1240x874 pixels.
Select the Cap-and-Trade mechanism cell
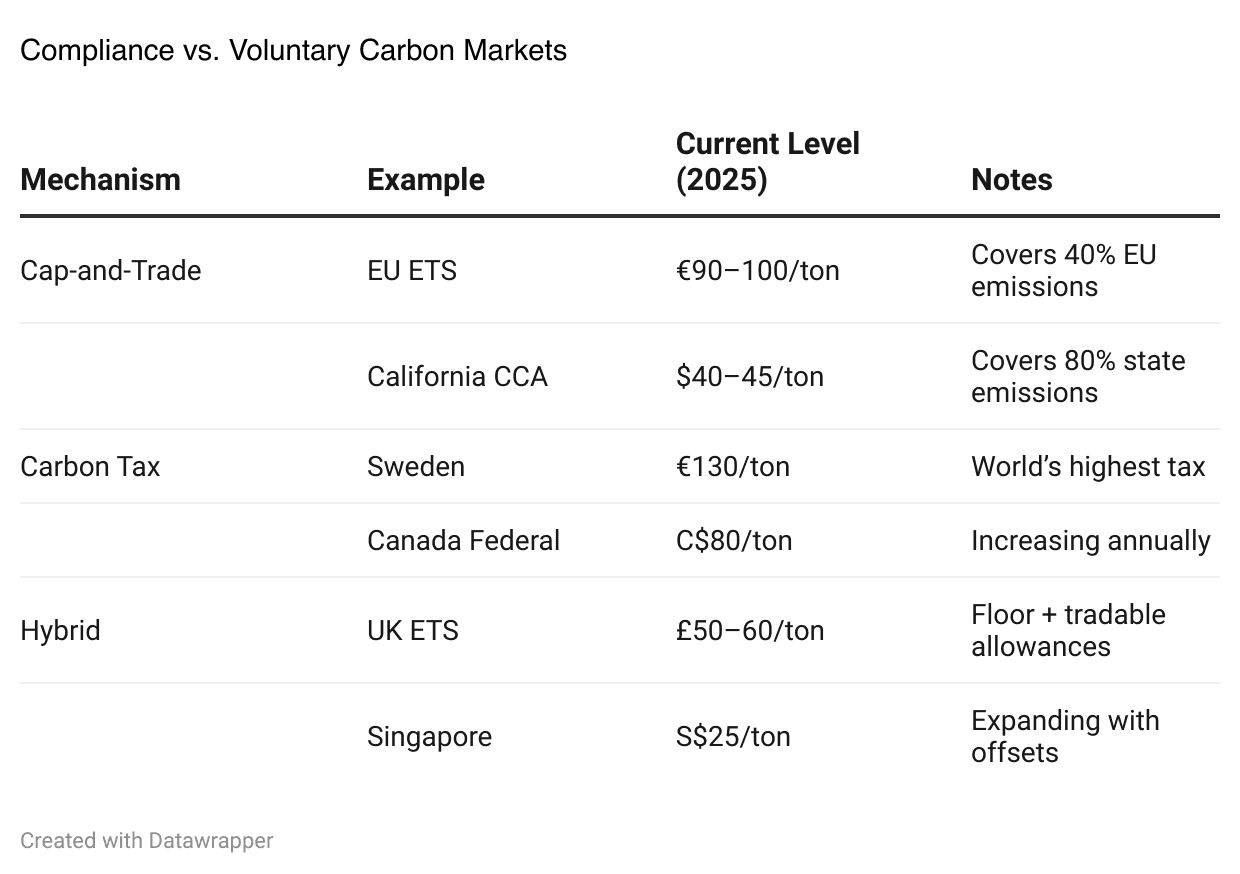pyautogui.click(x=110, y=271)
